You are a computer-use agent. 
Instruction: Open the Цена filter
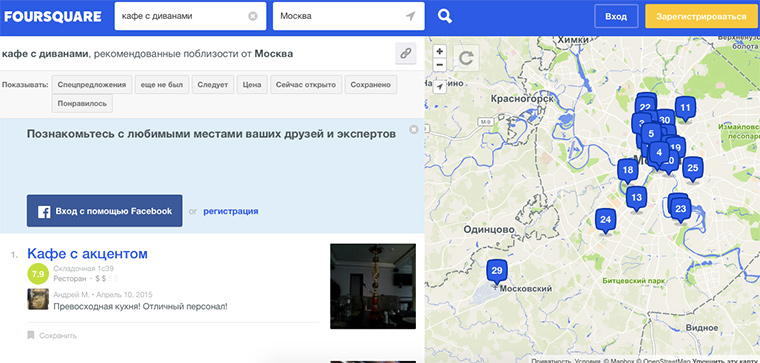[x=252, y=85]
